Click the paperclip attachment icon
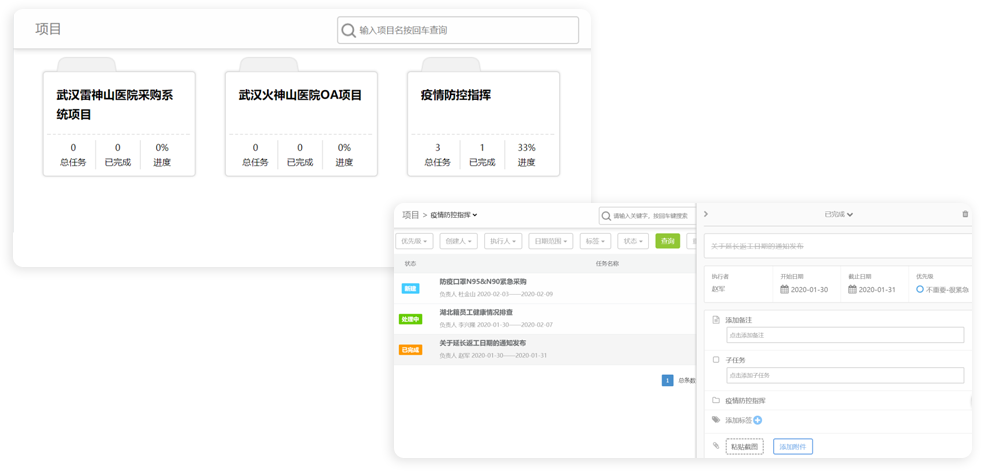 pos(716,446)
